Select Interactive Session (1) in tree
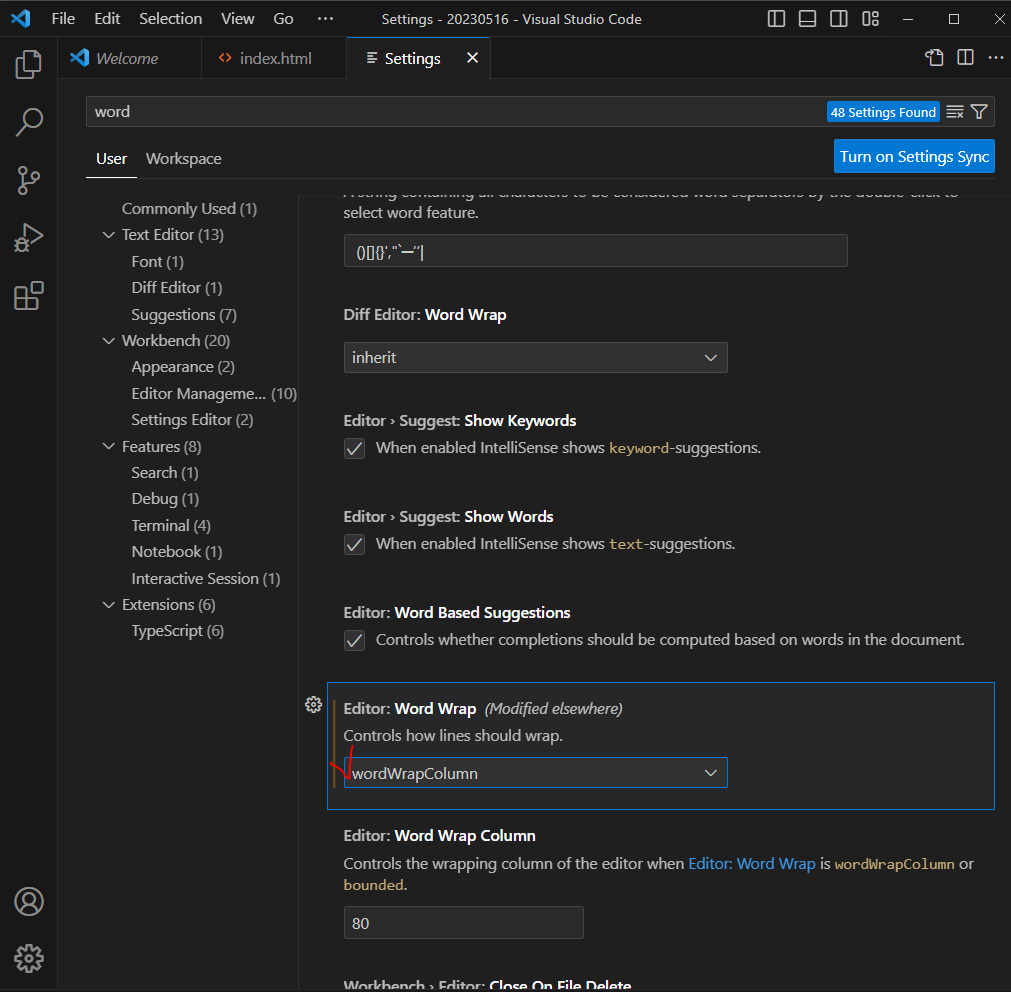Image resolution: width=1011 pixels, height=992 pixels. pos(206,579)
